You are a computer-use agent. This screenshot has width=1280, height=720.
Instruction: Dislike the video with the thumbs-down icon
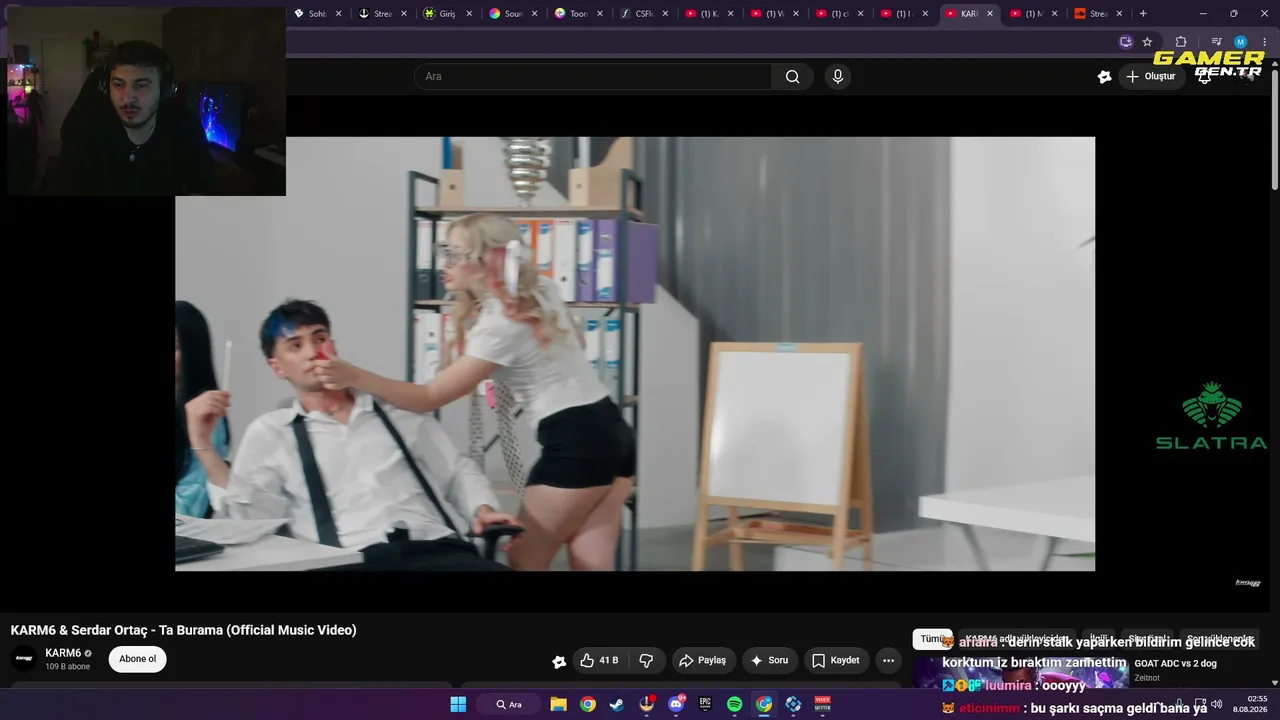tap(646, 660)
